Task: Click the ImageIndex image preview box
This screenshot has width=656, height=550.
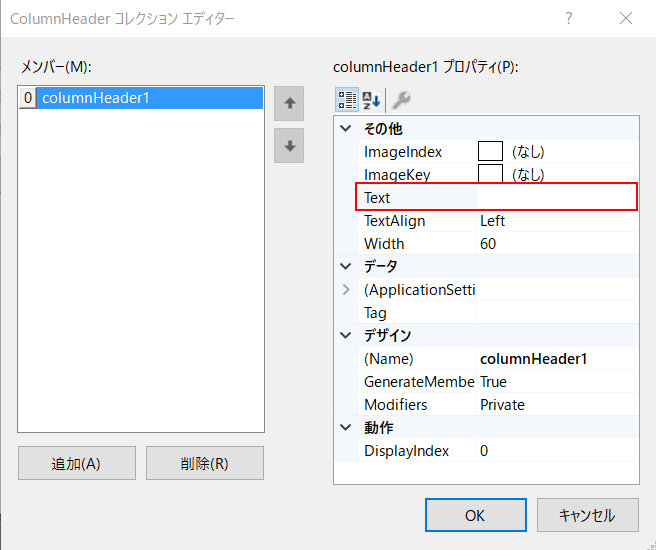Action: pyautogui.click(x=490, y=151)
